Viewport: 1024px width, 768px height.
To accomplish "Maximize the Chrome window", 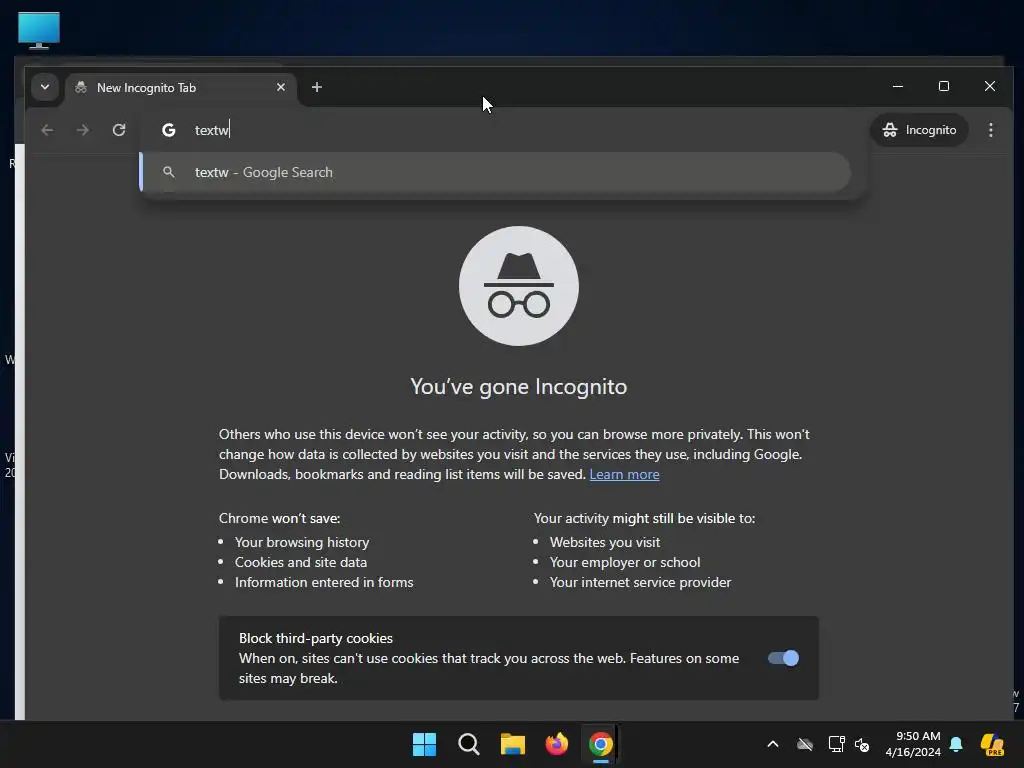I will (944, 86).
